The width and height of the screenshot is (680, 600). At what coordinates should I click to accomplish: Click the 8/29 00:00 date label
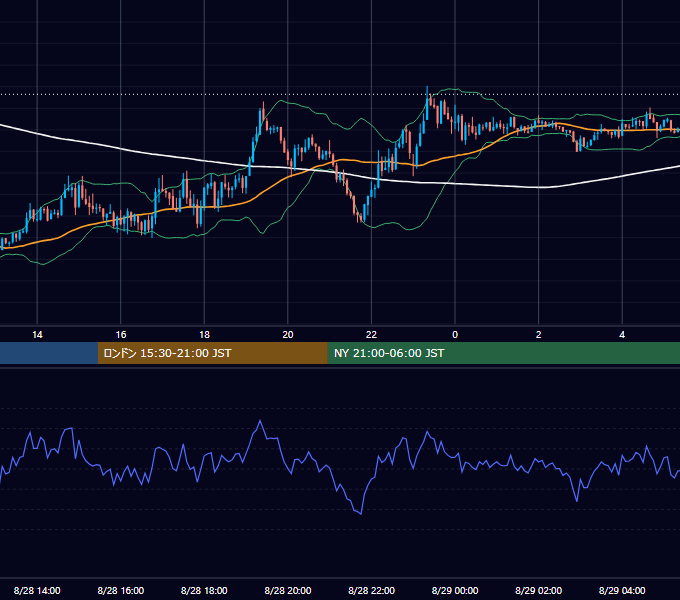[455, 590]
